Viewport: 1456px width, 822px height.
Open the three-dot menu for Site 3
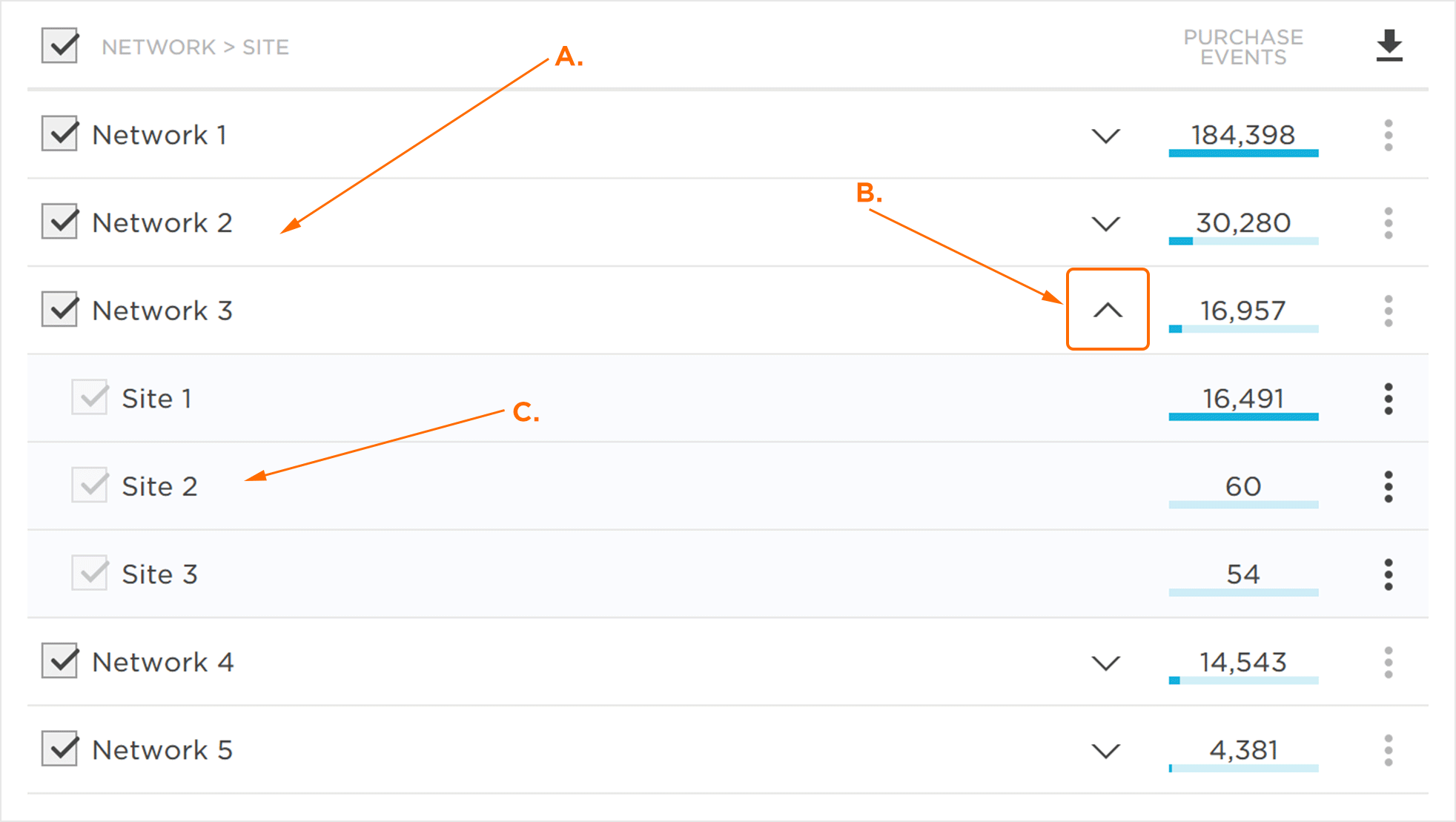[1389, 574]
